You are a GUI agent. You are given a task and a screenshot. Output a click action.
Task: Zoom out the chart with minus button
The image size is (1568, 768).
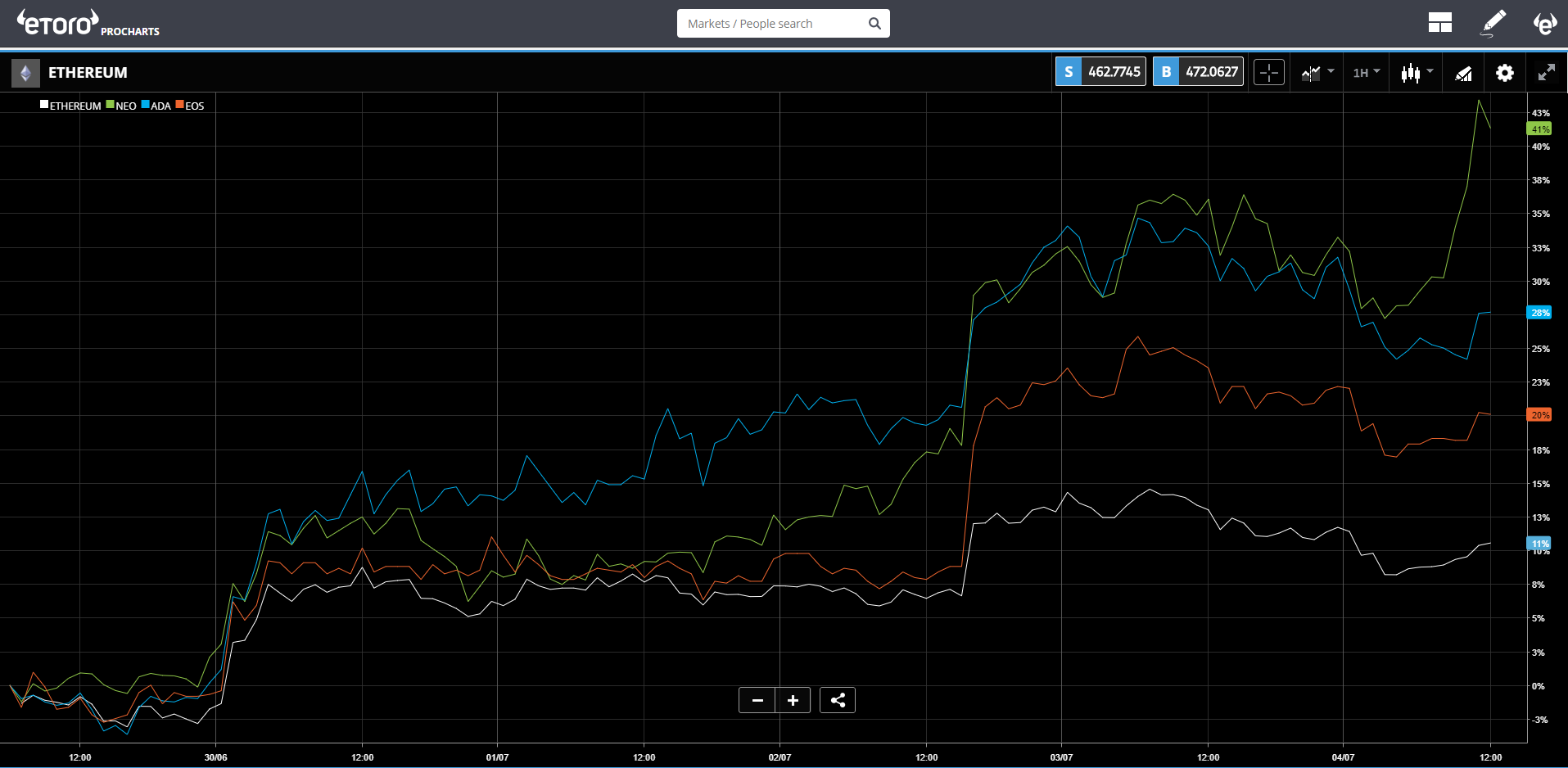(x=757, y=700)
